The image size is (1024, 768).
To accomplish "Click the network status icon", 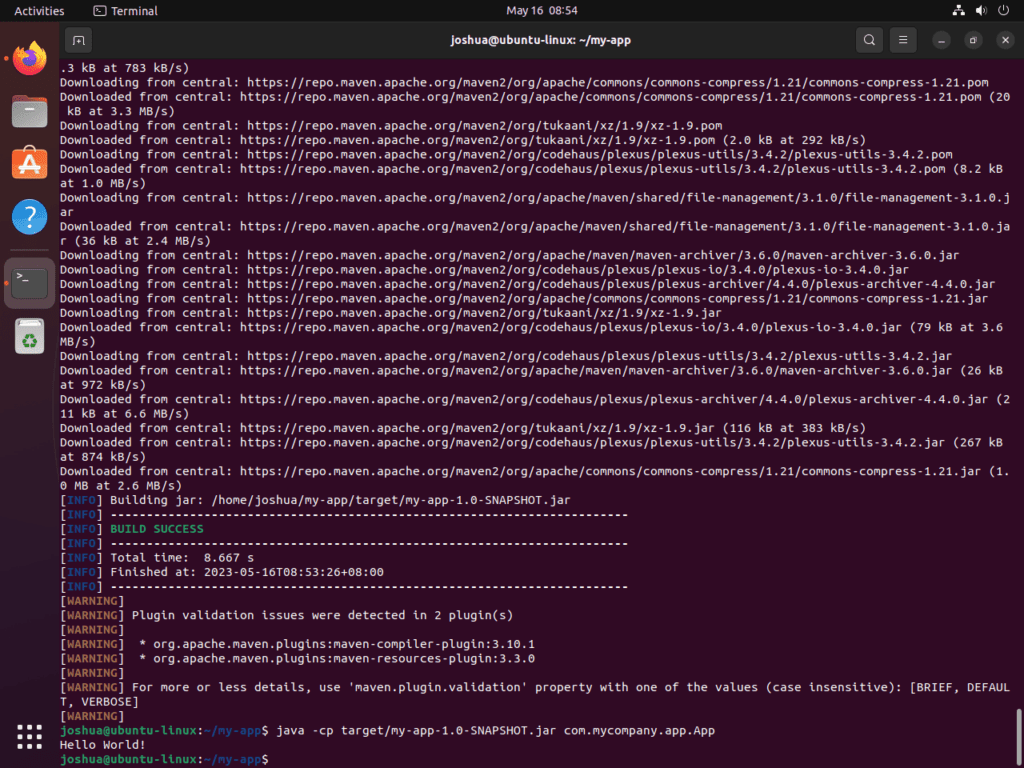I will [x=958, y=10].
